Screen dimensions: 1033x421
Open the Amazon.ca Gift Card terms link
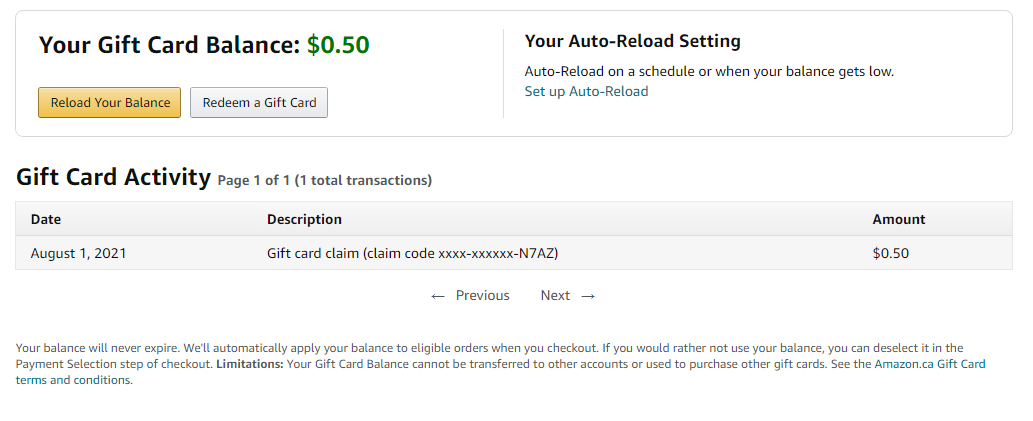[929, 364]
